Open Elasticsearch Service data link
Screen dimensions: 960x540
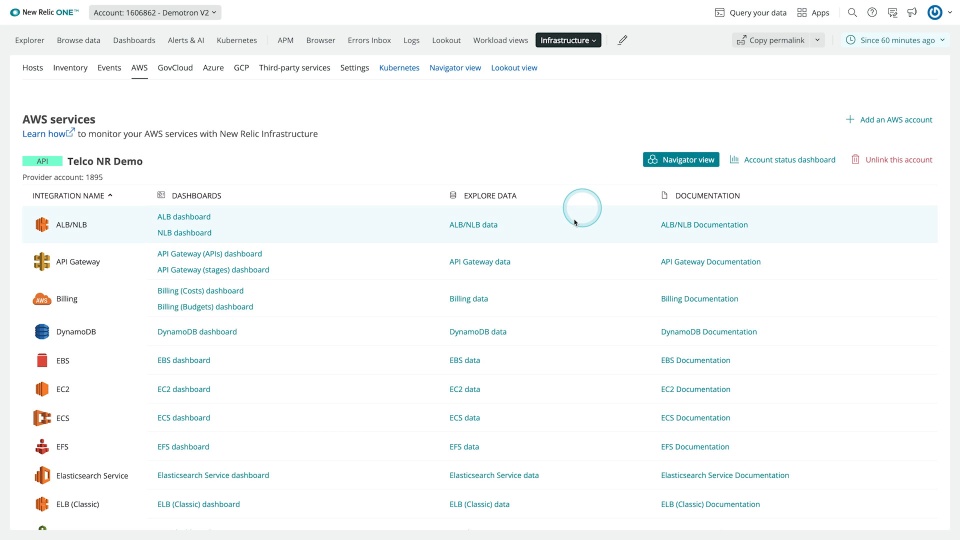pyautogui.click(x=494, y=475)
